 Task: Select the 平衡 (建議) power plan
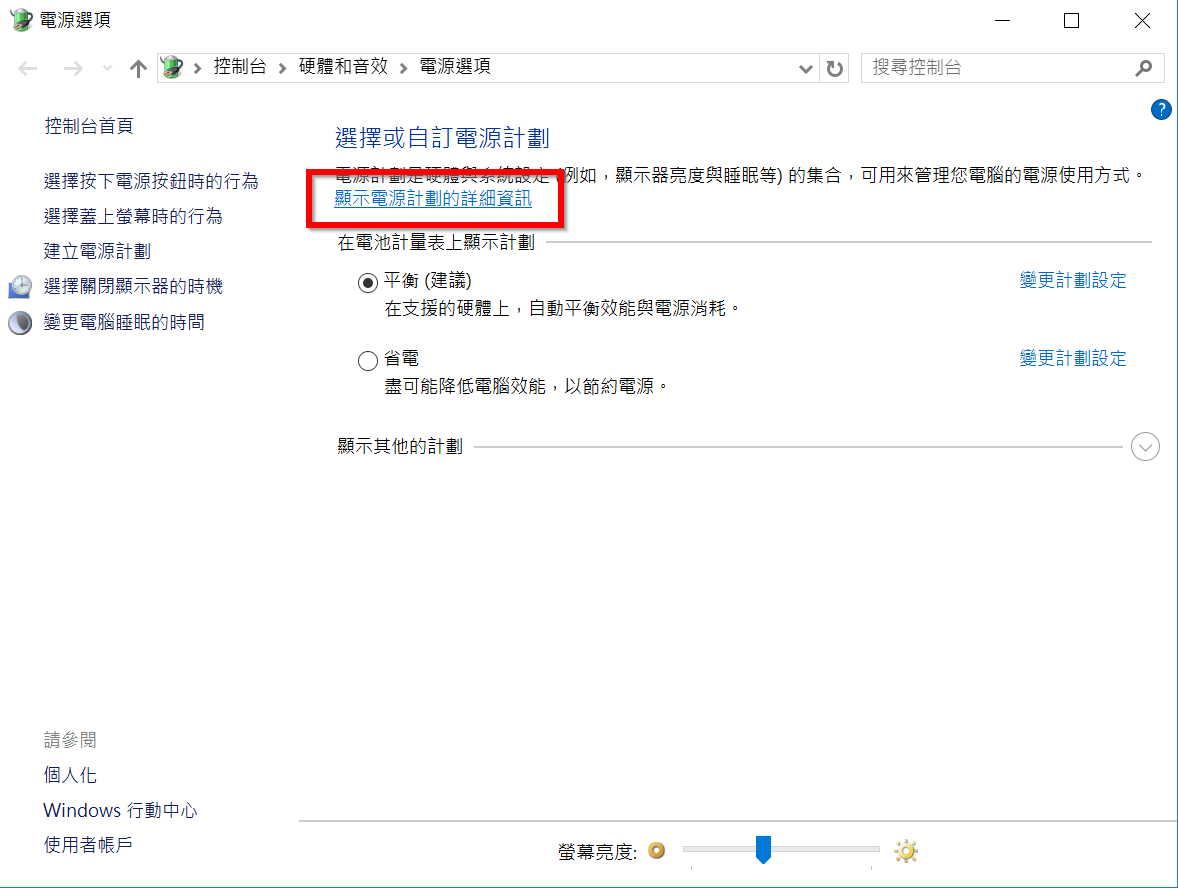pos(368,283)
